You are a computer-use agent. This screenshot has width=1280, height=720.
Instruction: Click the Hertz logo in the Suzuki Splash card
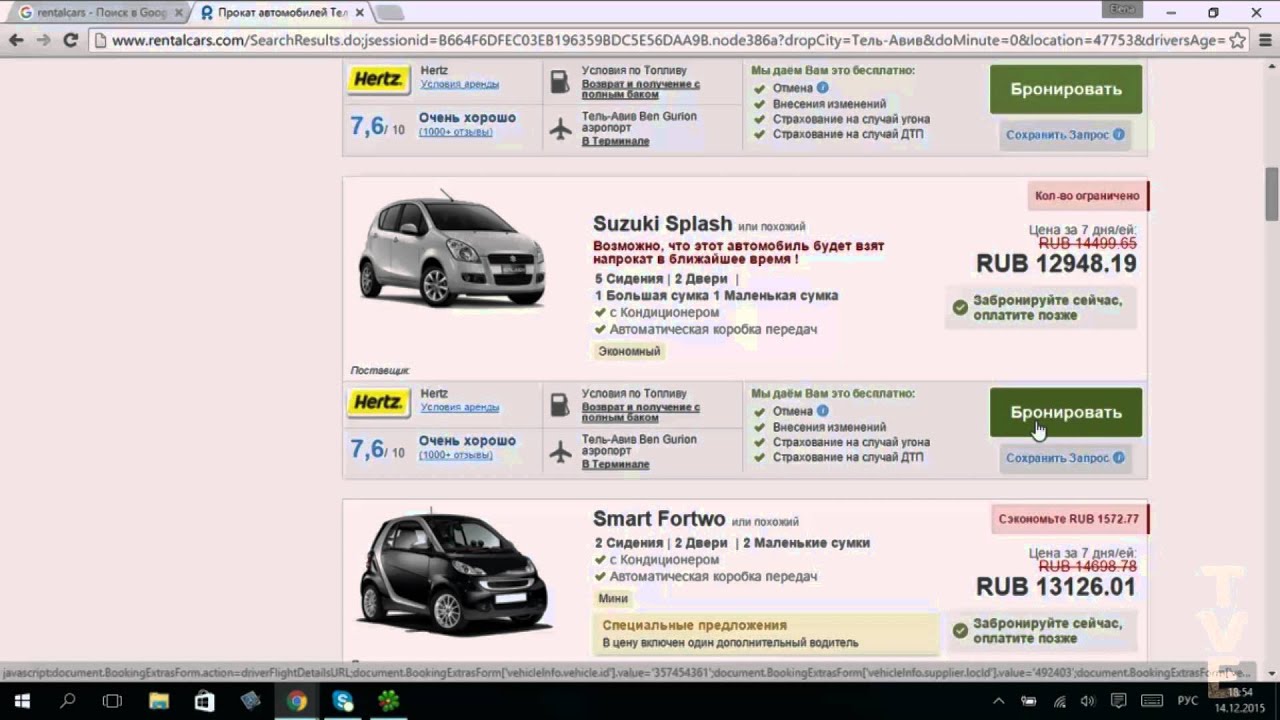tap(378, 403)
